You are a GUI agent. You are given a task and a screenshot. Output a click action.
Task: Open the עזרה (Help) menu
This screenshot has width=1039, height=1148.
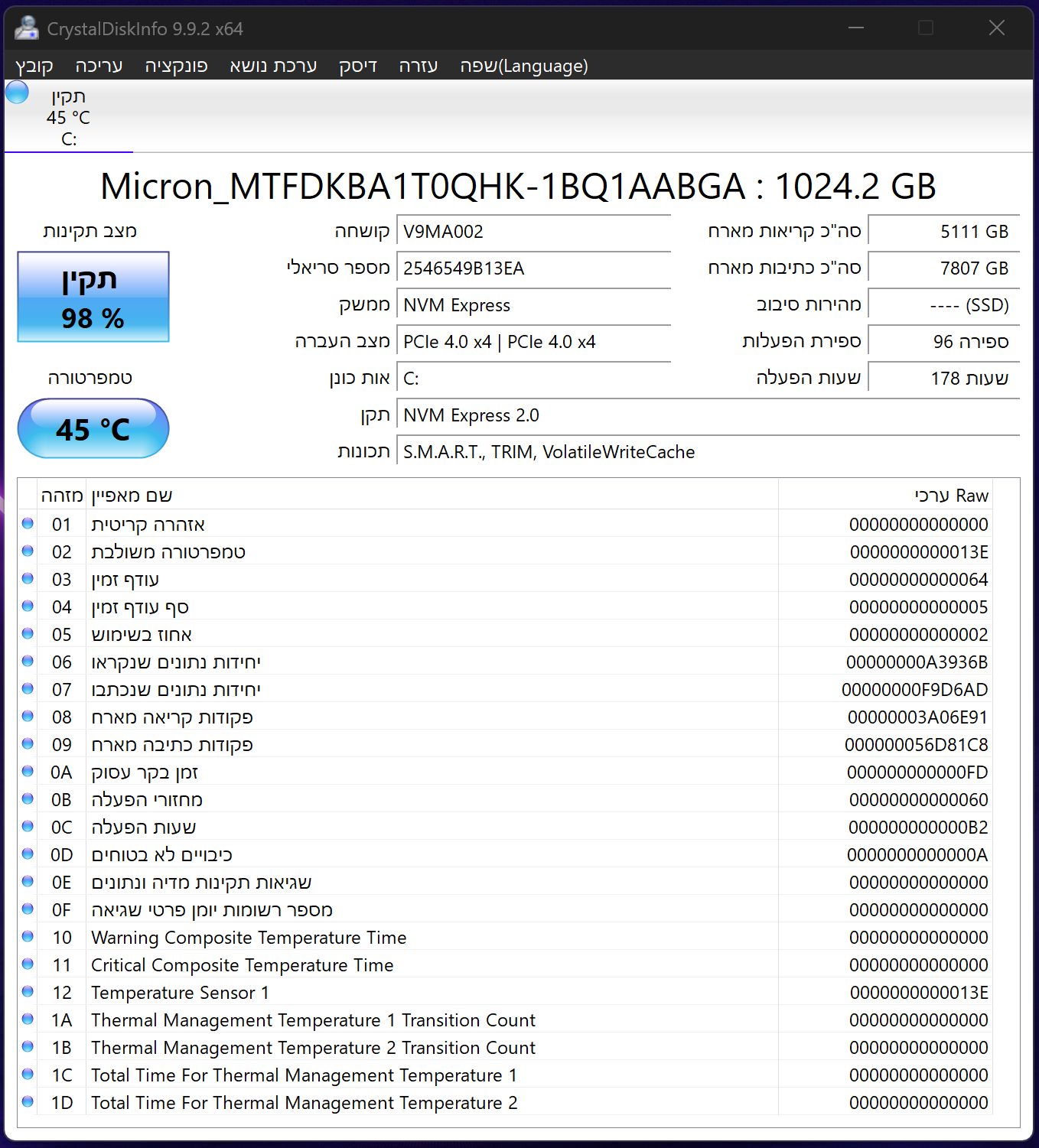click(x=419, y=66)
